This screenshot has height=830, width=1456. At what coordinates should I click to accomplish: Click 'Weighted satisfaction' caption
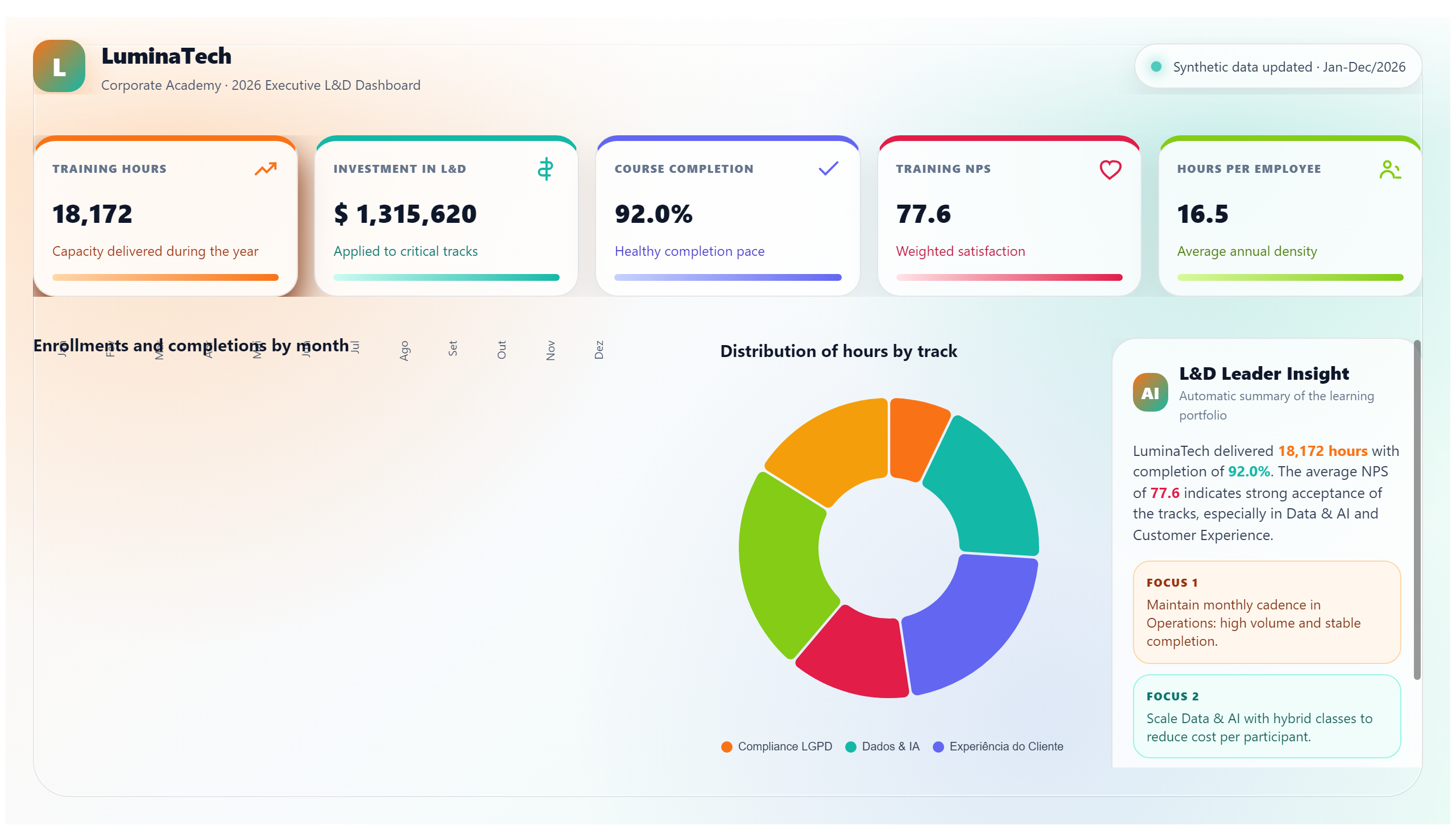960,251
